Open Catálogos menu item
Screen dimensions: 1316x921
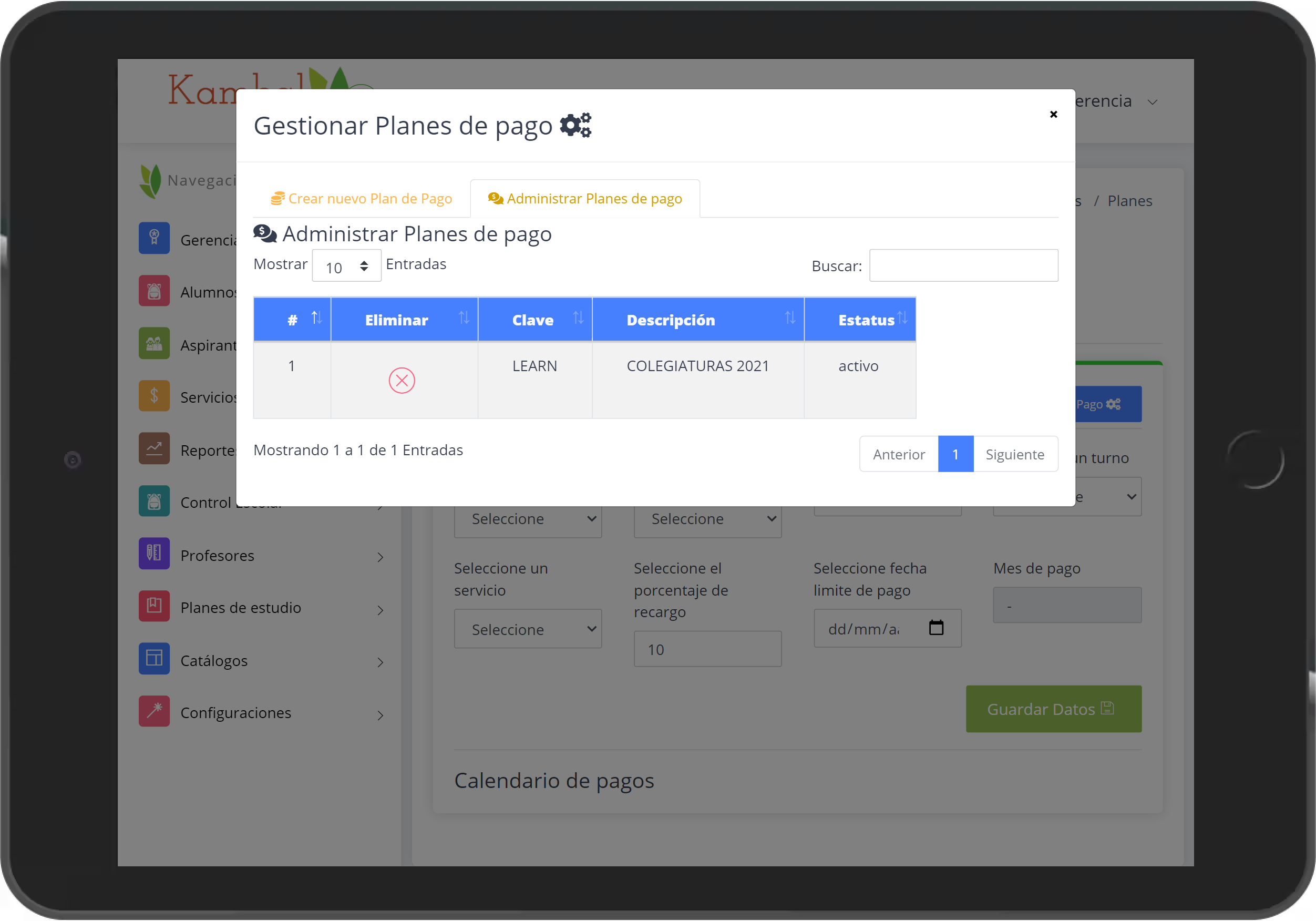click(x=214, y=661)
